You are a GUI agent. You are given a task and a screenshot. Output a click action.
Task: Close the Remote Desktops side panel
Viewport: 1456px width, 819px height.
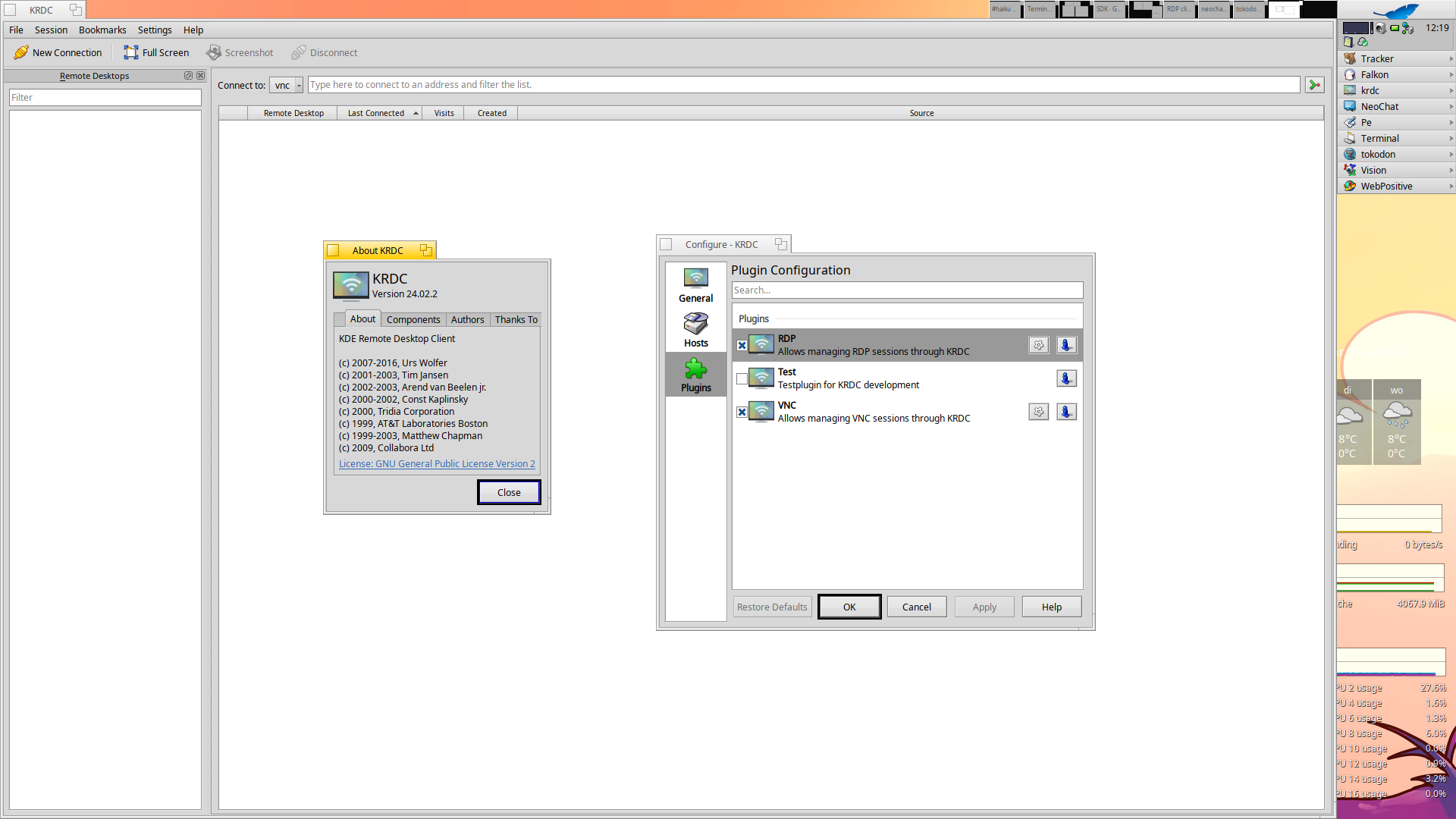point(200,76)
